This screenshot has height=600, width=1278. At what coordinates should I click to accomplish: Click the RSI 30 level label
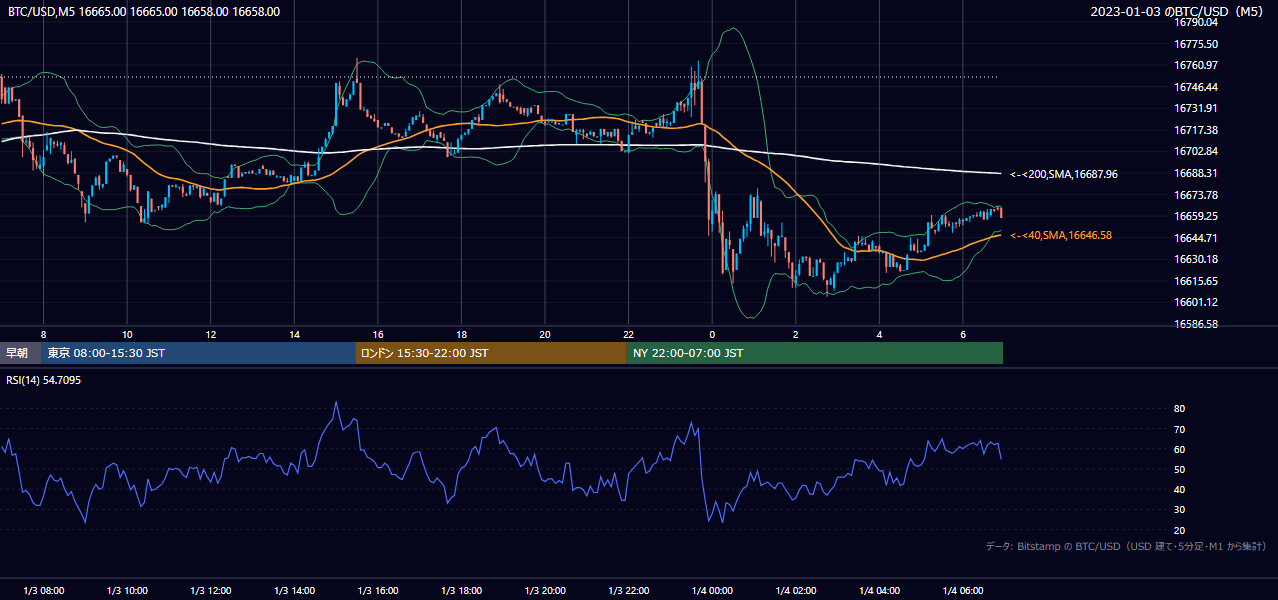[1180, 510]
